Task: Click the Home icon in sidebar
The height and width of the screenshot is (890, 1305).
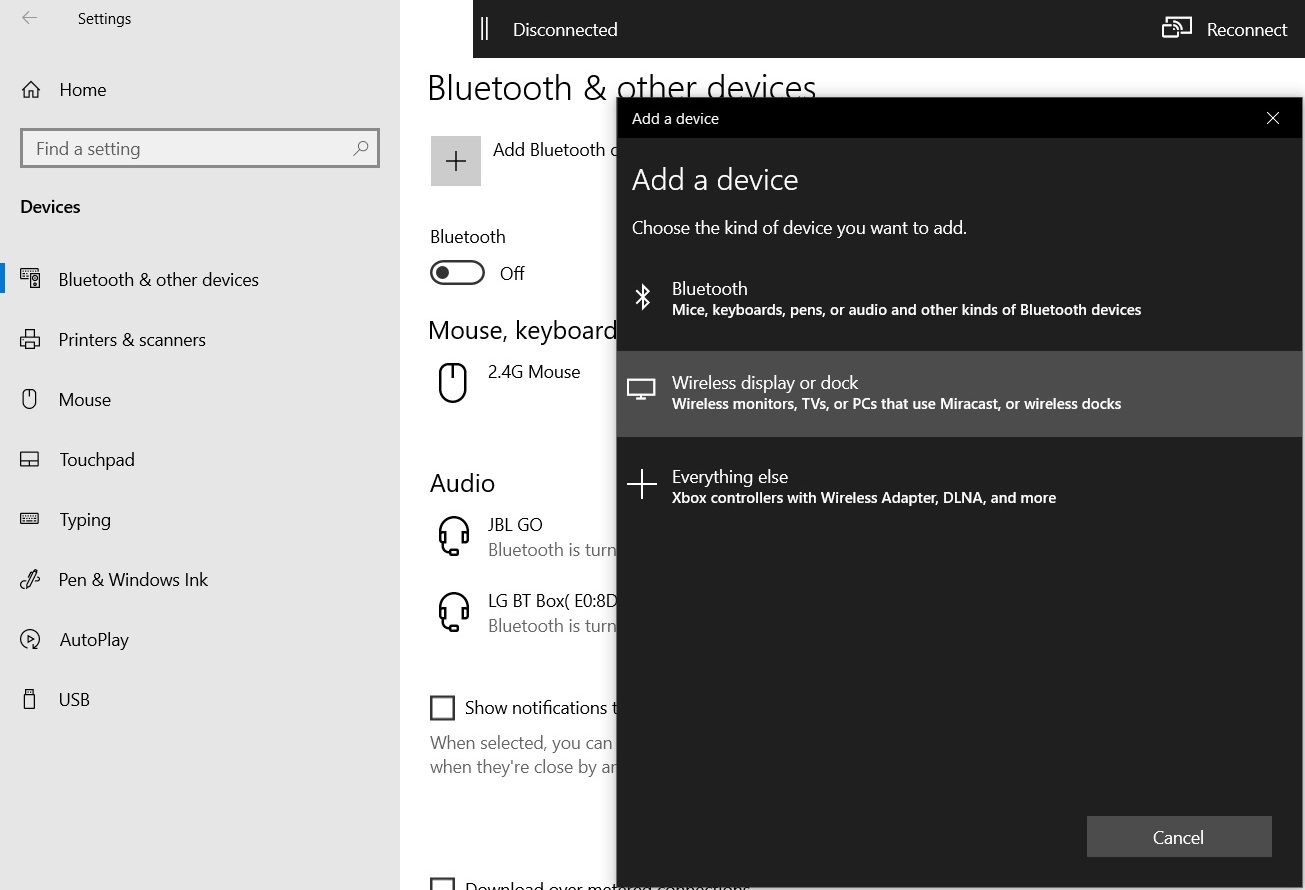Action: (x=31, y=90)
